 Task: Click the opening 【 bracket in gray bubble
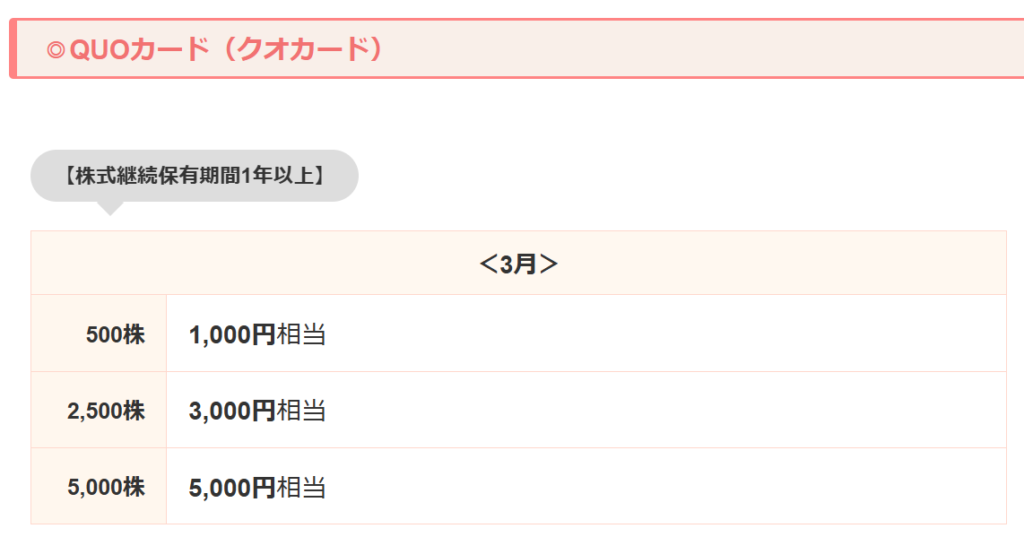pos(67,176)
